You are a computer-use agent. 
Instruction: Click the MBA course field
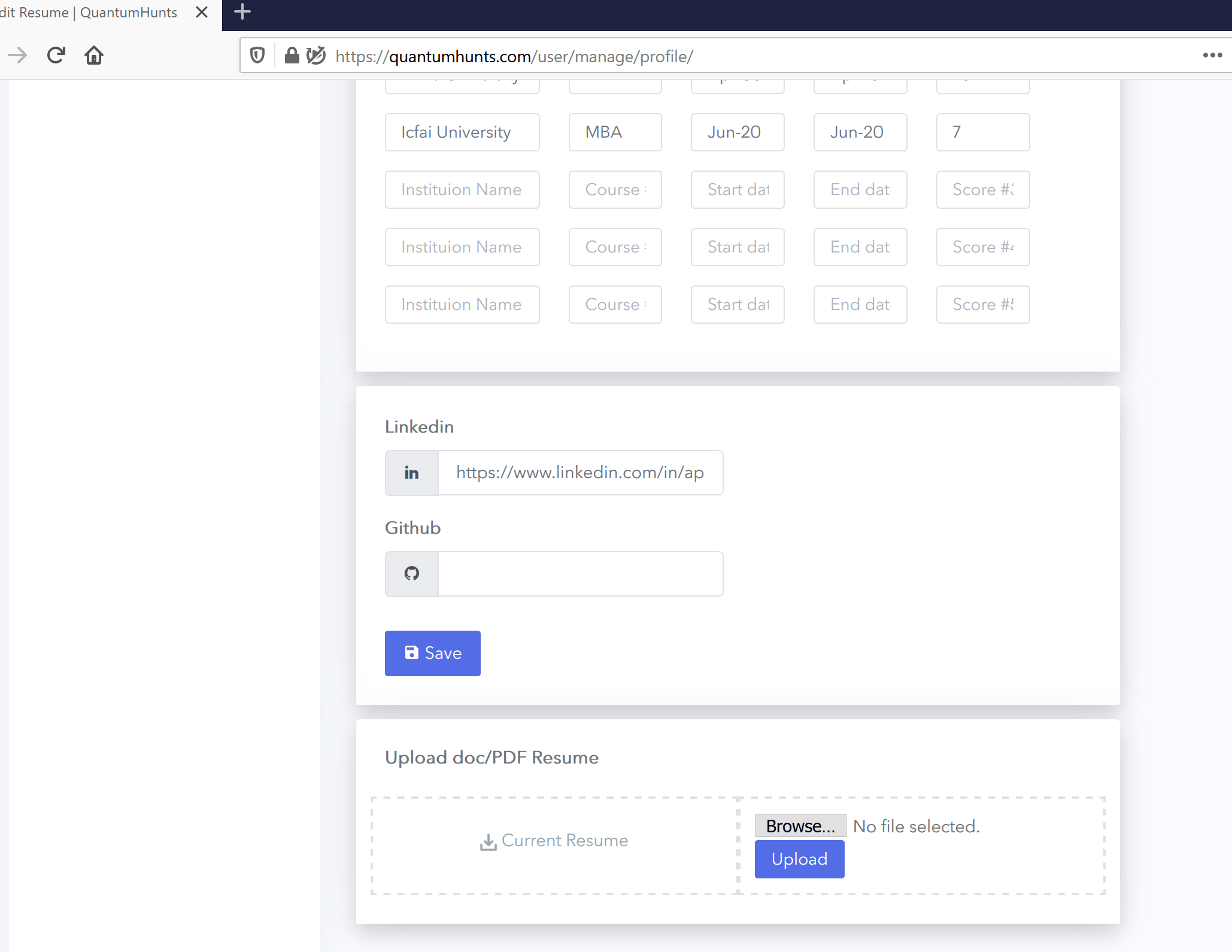pyautogui.click(x=615, y=132)
